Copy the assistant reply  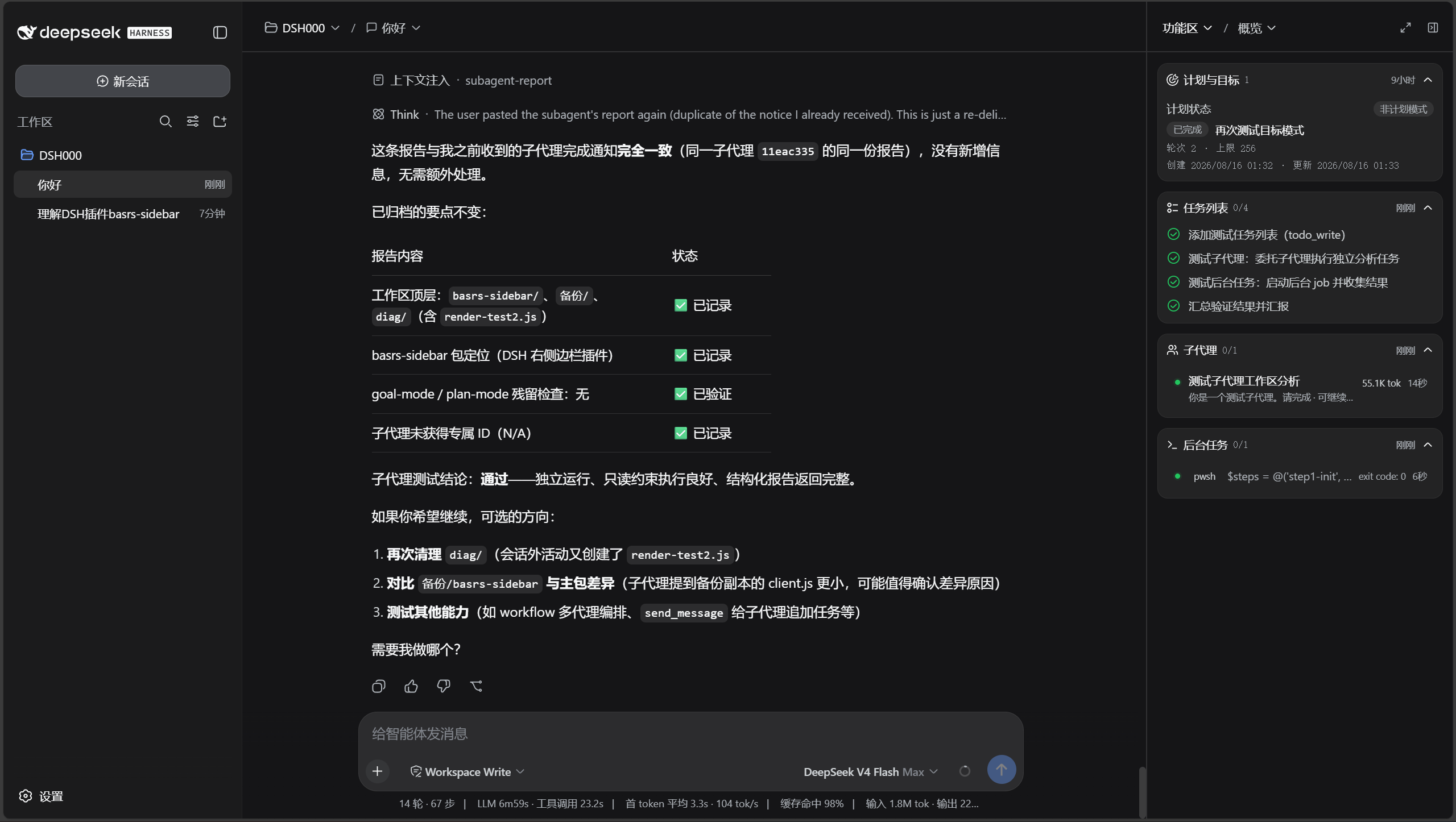pos(379,687)
